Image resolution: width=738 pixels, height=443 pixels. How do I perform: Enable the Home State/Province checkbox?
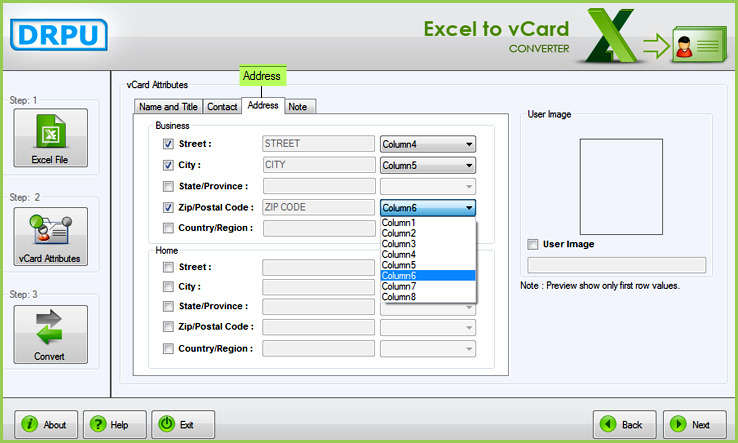[x=168, y=306]
